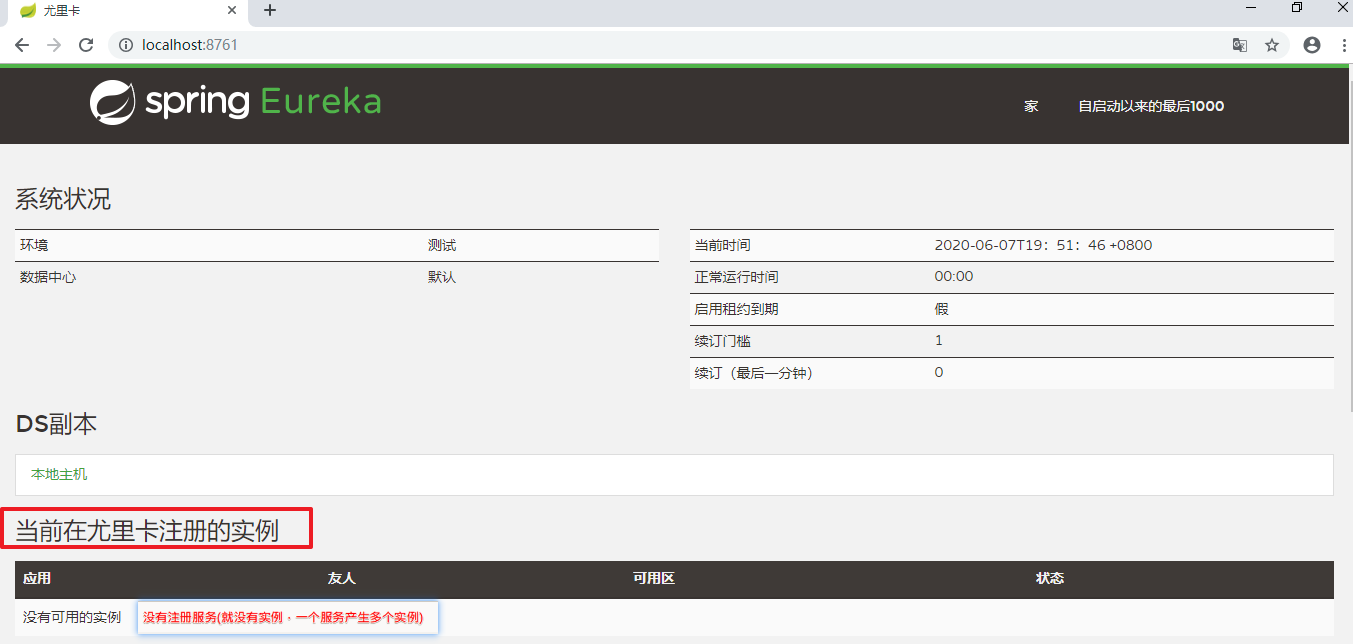This screenshot has height=644, width=1353.
Task: Bookmark this page with the star icon
Action: pos(1272,45)
